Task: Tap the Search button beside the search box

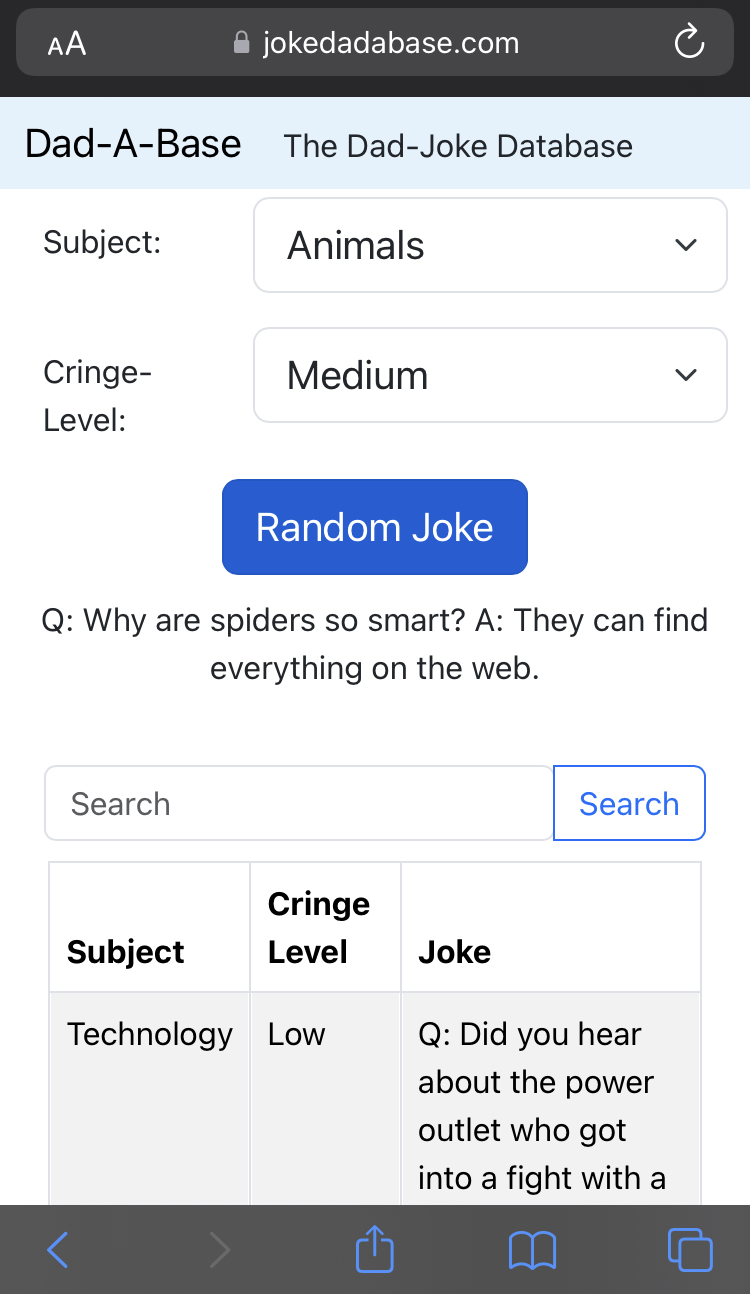Action: coord(629,803)
